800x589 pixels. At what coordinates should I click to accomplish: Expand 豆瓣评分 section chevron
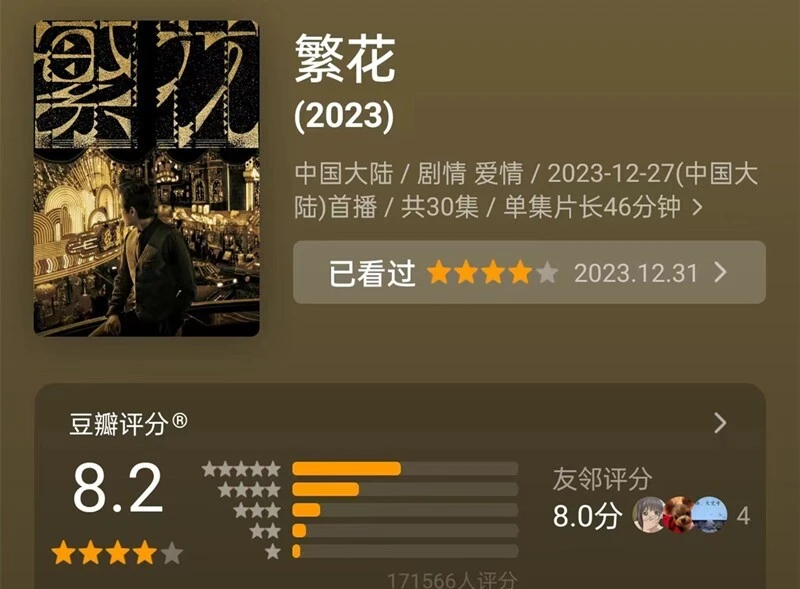point(720,423)
